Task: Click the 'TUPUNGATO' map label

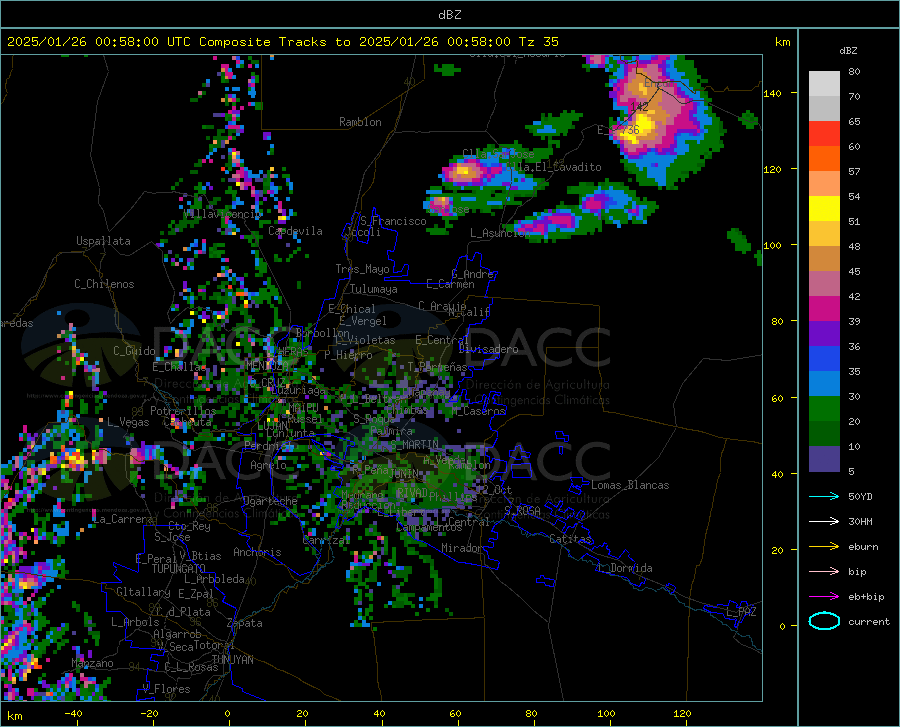Action: click(178, 569)
